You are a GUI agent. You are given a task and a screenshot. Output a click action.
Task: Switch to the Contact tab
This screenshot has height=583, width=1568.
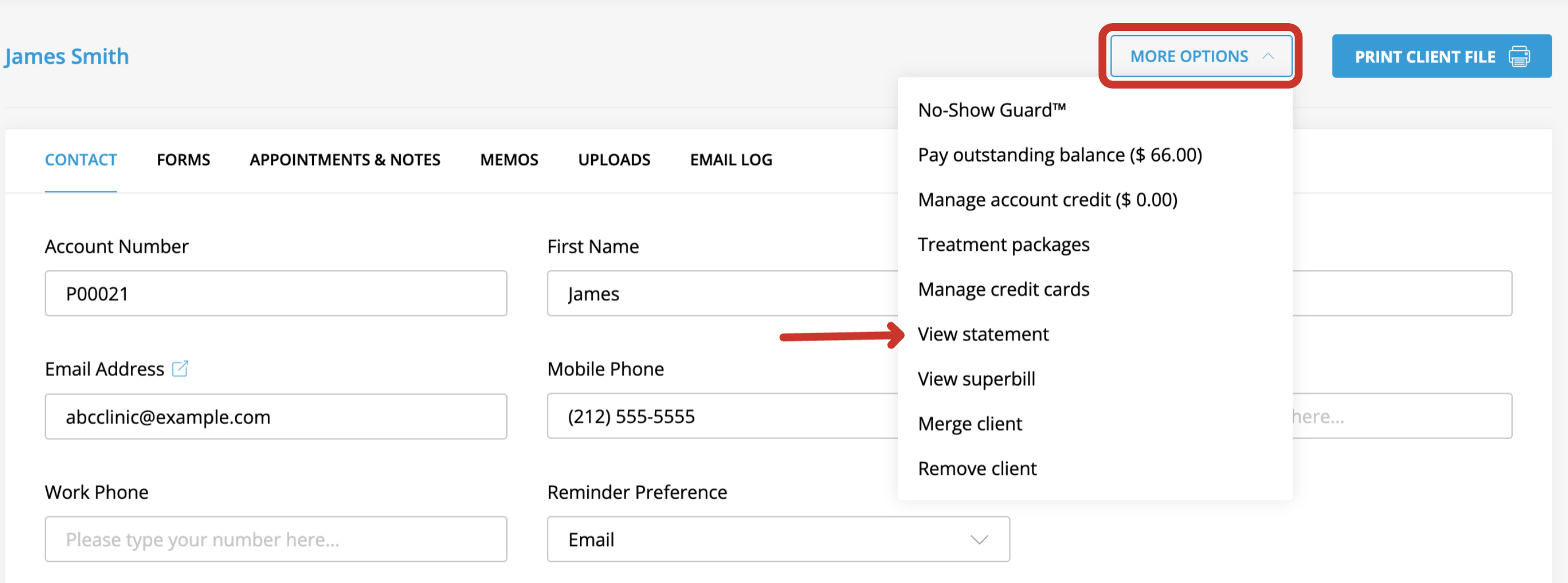(x=81, y=160)
